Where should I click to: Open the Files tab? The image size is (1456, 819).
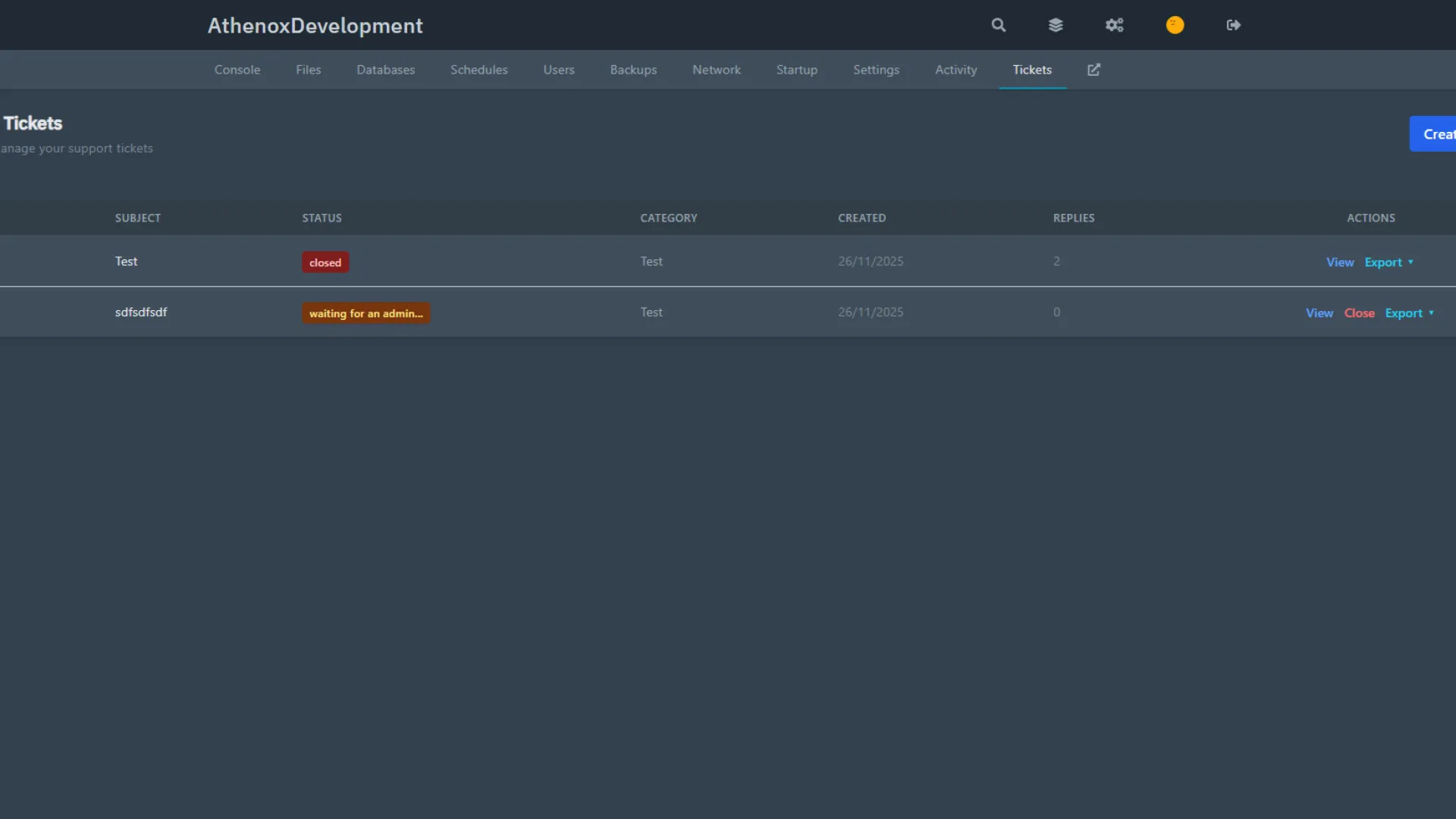coord(308,70)
